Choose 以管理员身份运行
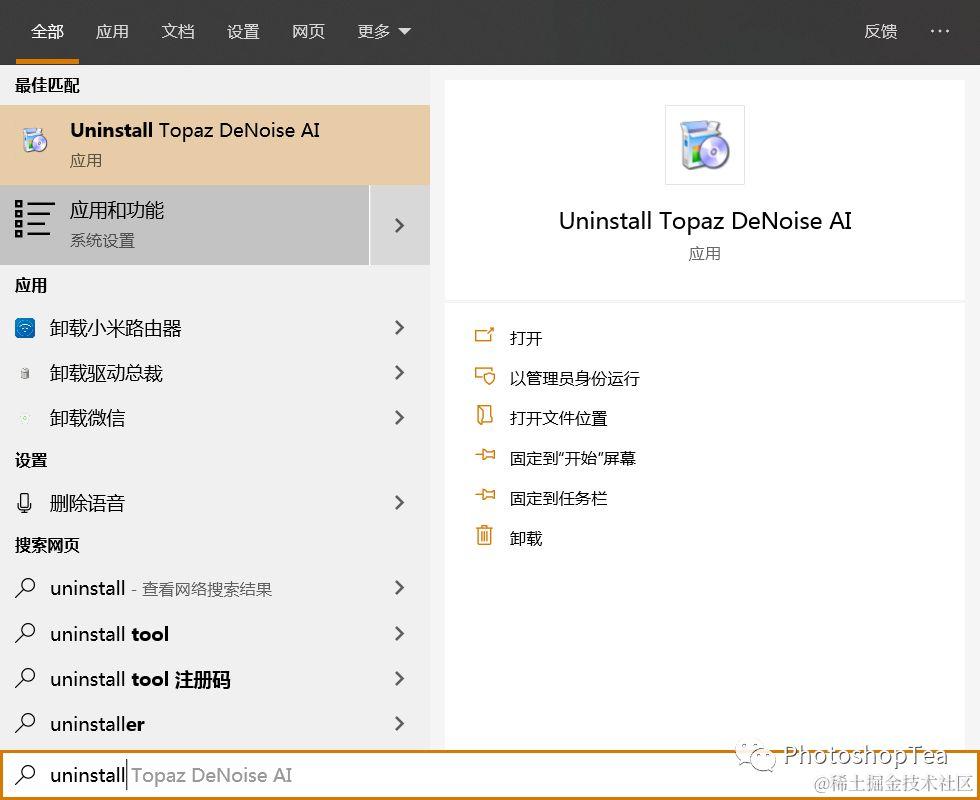The image size is (980, 800). [x=574, y=378]
